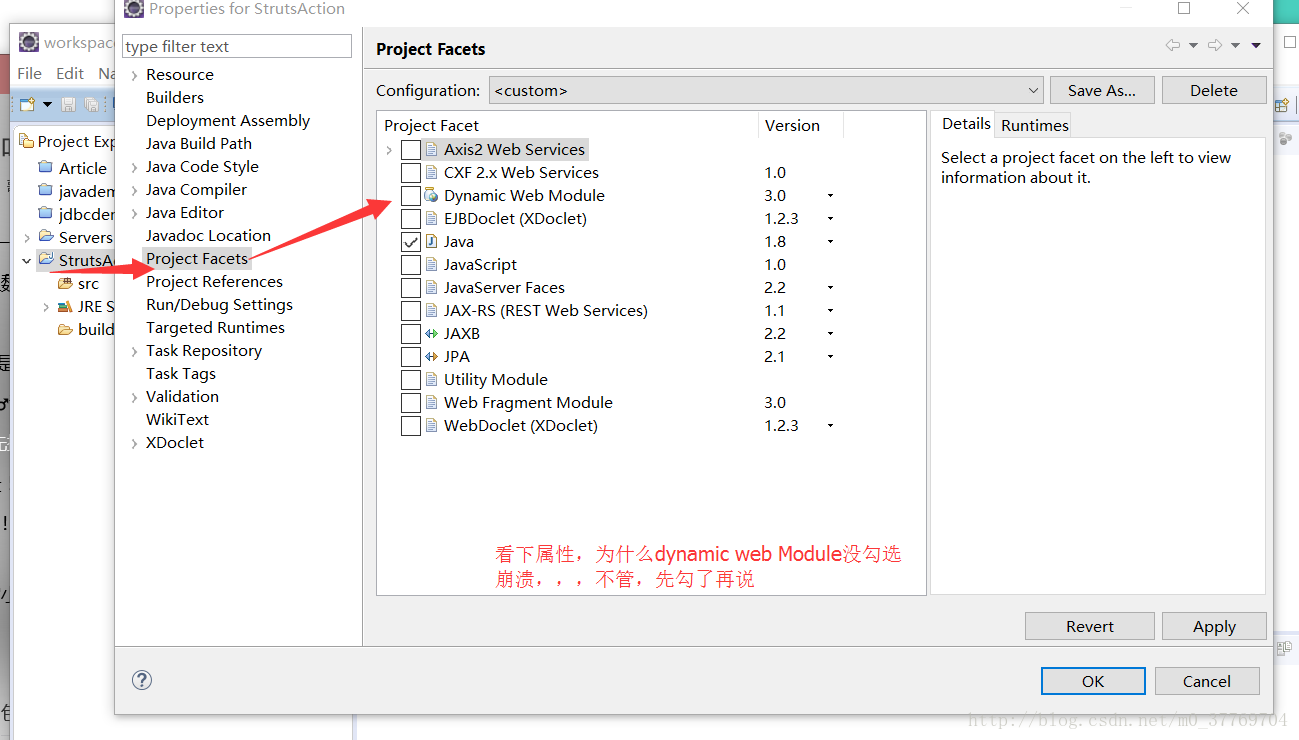Screen dimensions: 1299x740
Task: Click the JRE System Library icon
Action: tap(66, 306)
